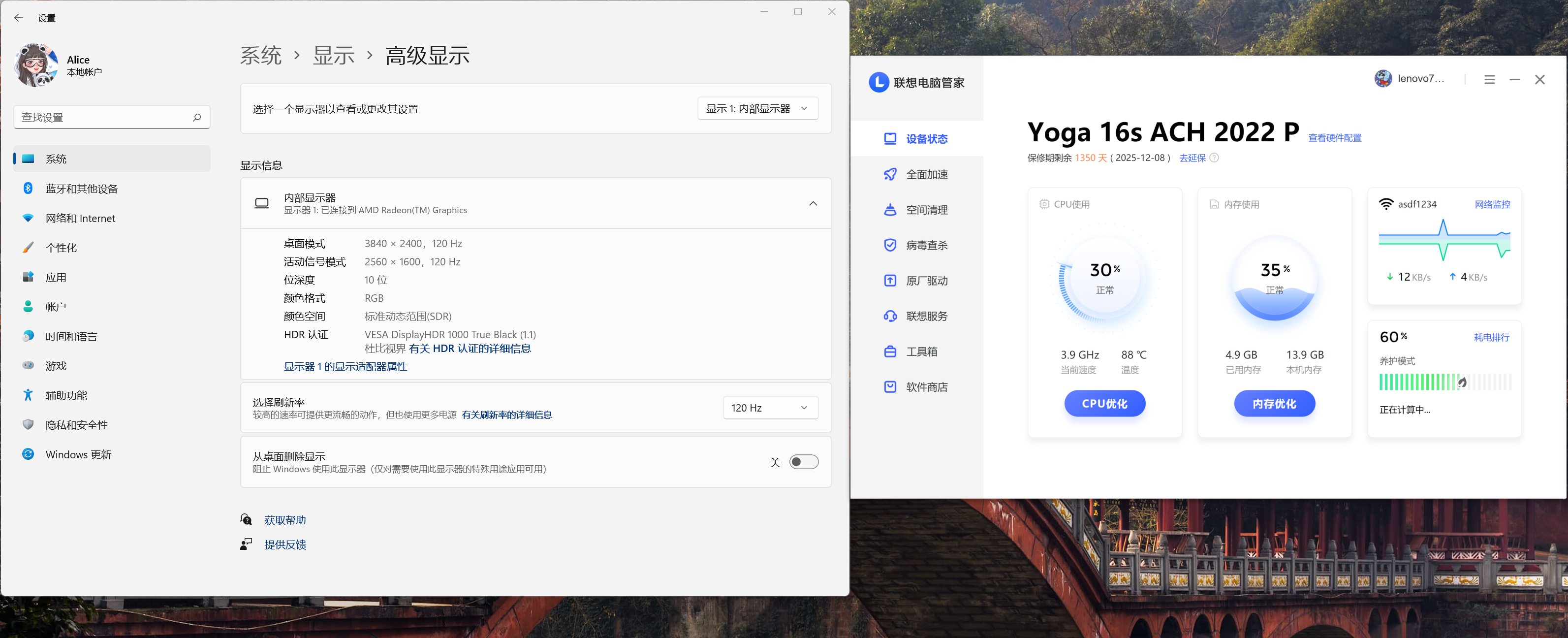Click 有关 HDR 认证的详细信息 link
This screenshot has height=638, width=1568.
(x=470, y=348)
